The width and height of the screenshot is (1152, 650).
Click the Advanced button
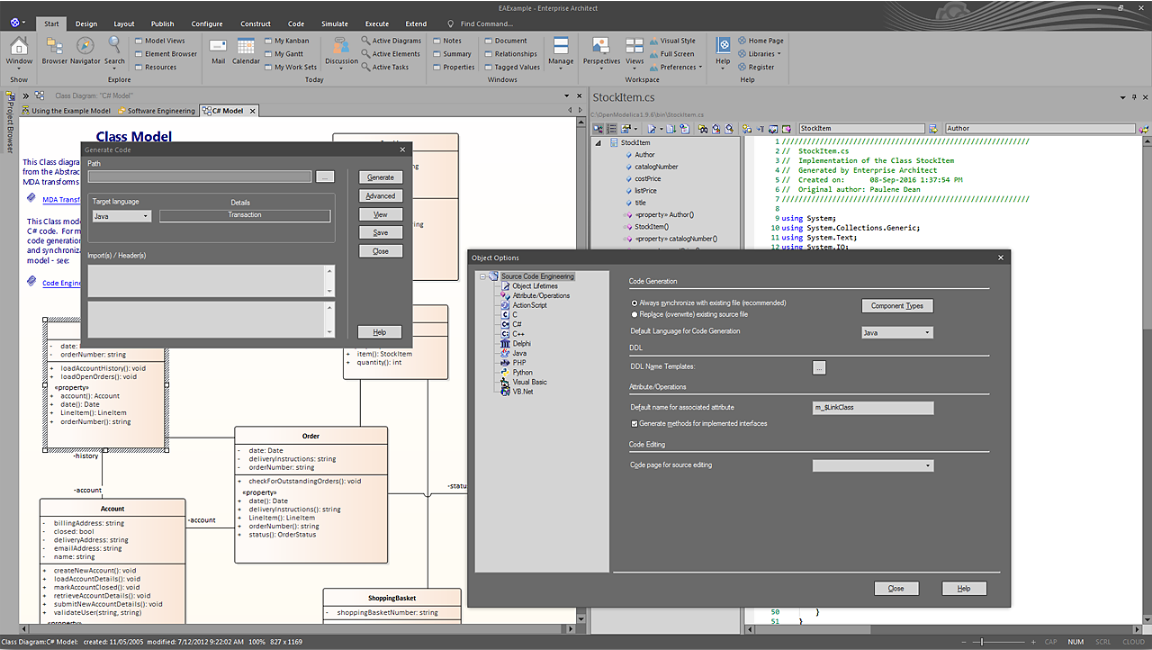[x=381, y=196]
